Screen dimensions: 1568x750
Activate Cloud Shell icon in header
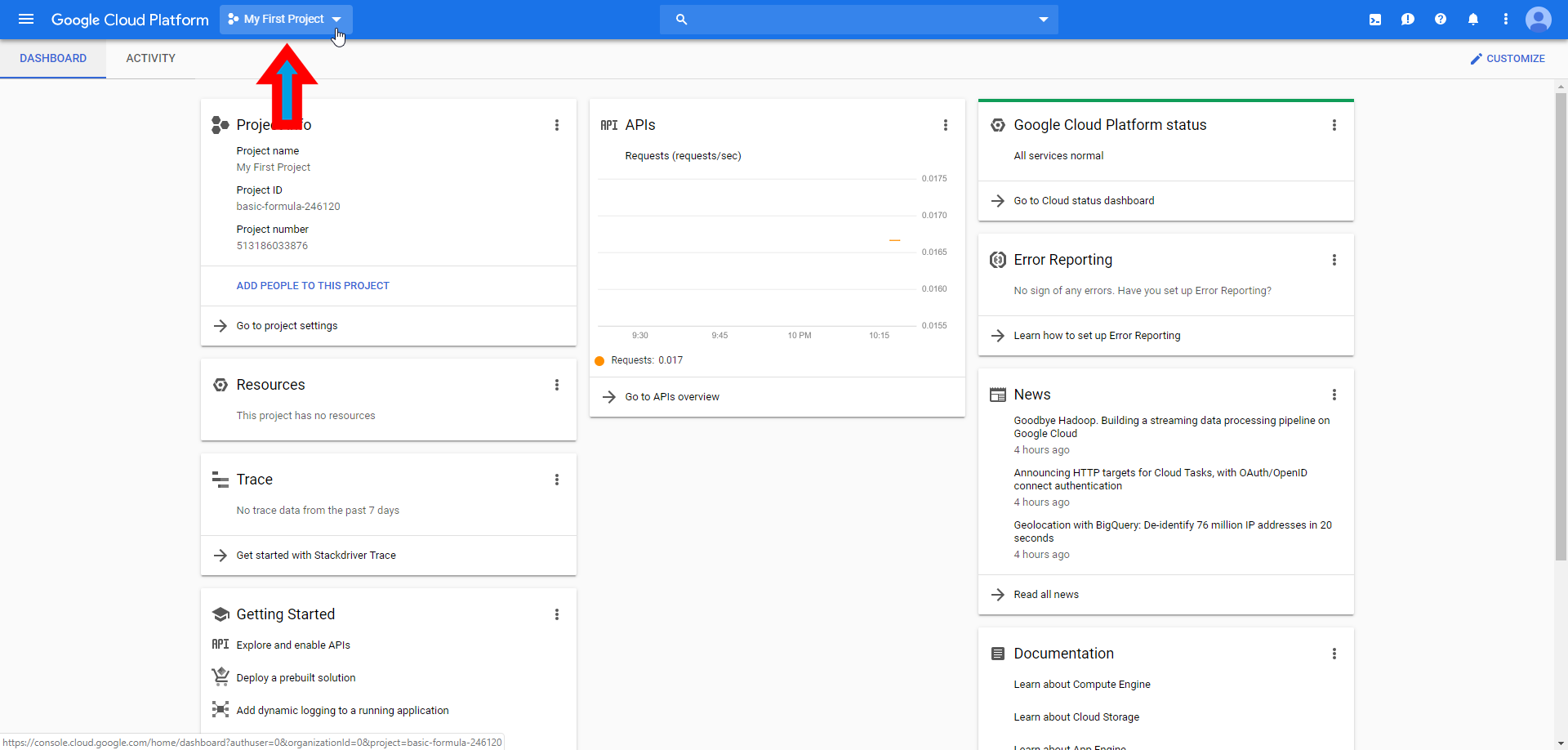(x=1375, y=20)
